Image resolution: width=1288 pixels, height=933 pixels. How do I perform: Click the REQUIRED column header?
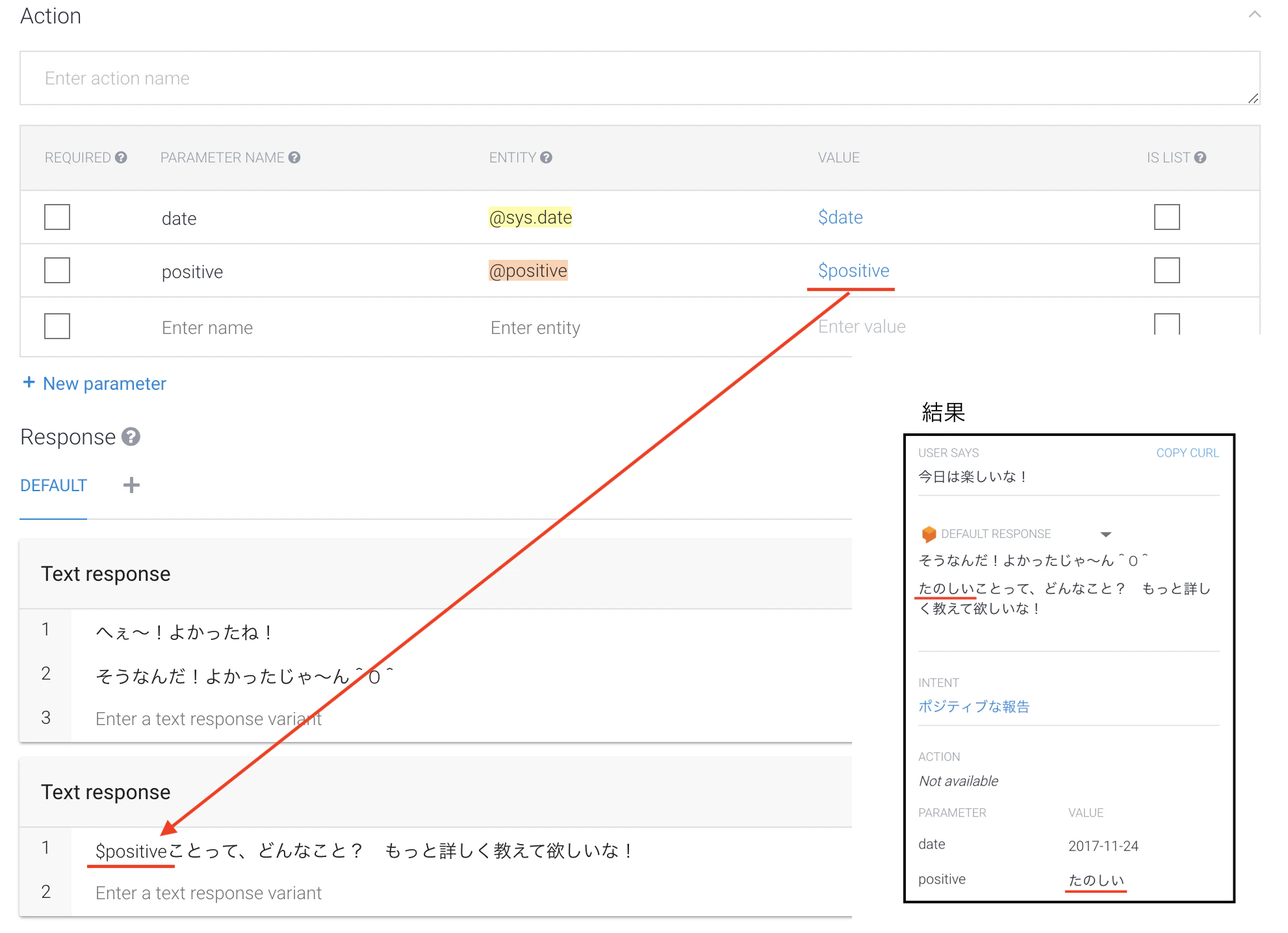point(77,157)
